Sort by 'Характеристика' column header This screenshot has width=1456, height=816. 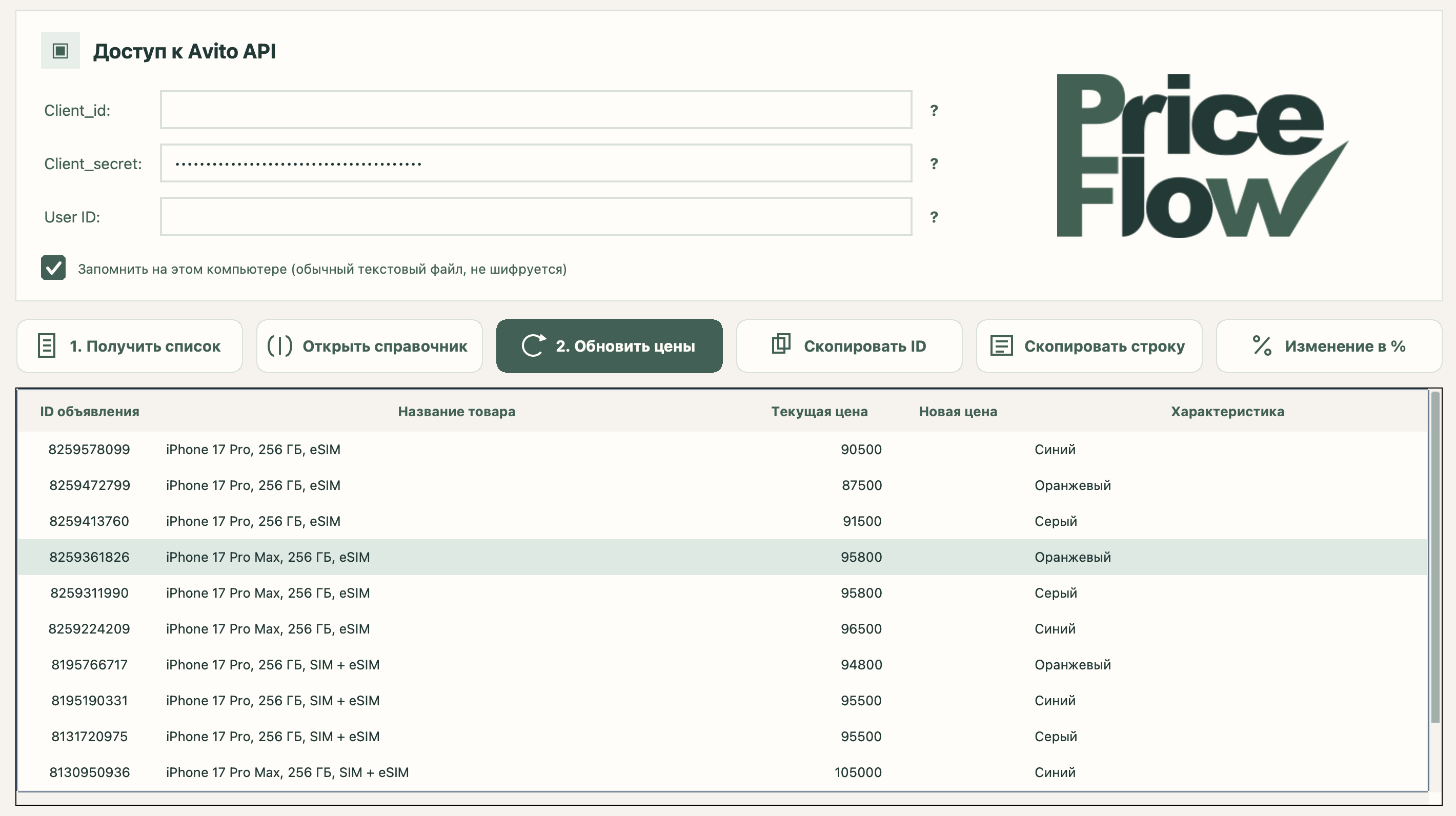[1228, 412]
